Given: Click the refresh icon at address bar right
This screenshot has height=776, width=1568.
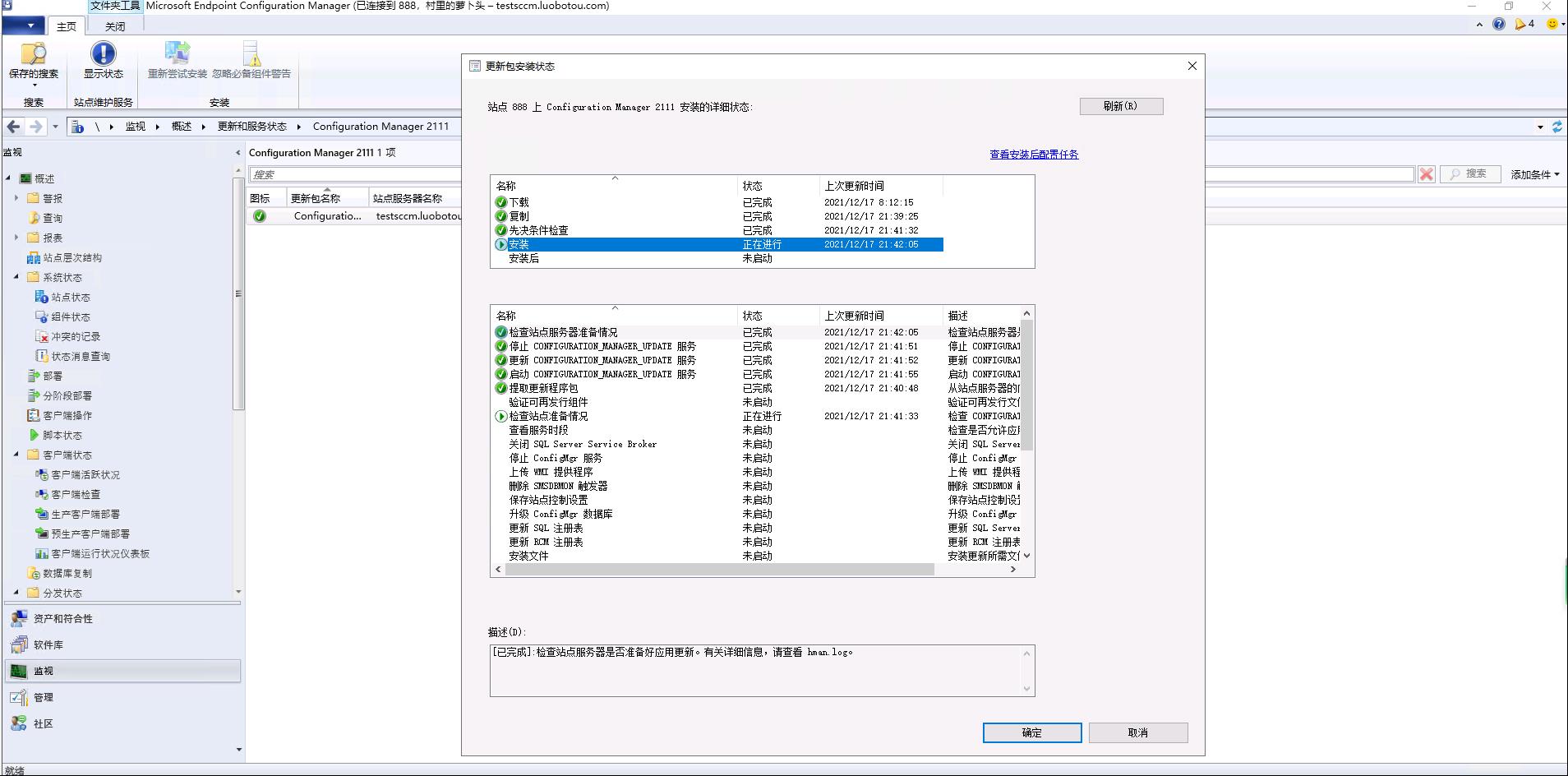Looking at the screenshot, I should coord(1556,127).
